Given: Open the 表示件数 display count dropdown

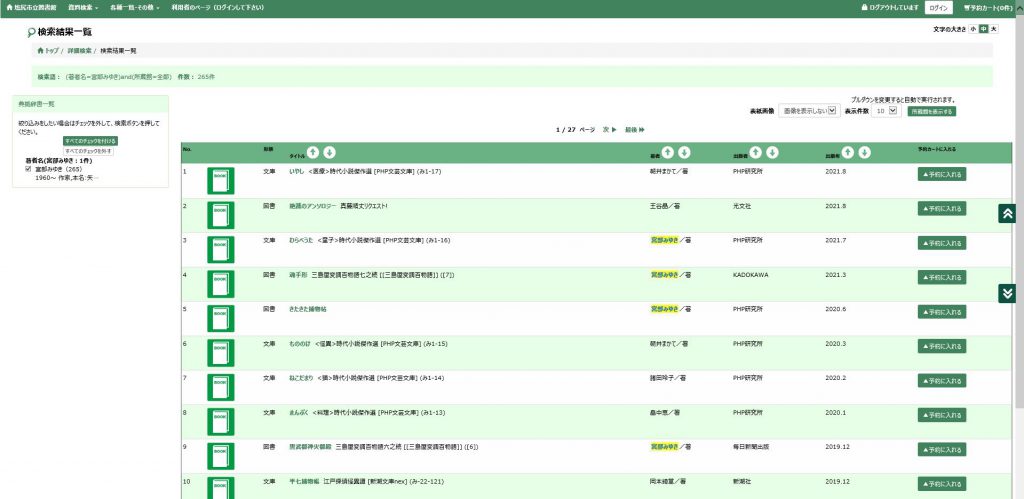Looking at the screenshot, I should pyautogui.click(x=887, y=111).
